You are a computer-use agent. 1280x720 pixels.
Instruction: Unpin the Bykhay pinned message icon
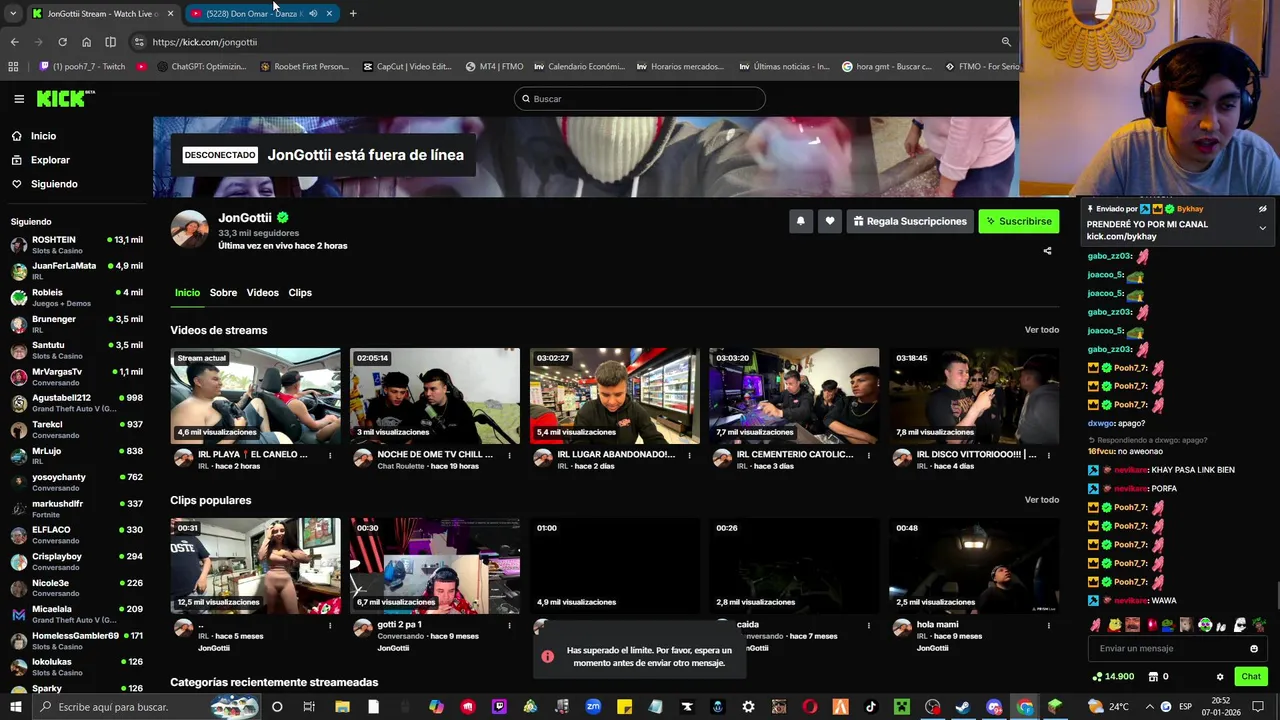click(x=1262, y=209)
